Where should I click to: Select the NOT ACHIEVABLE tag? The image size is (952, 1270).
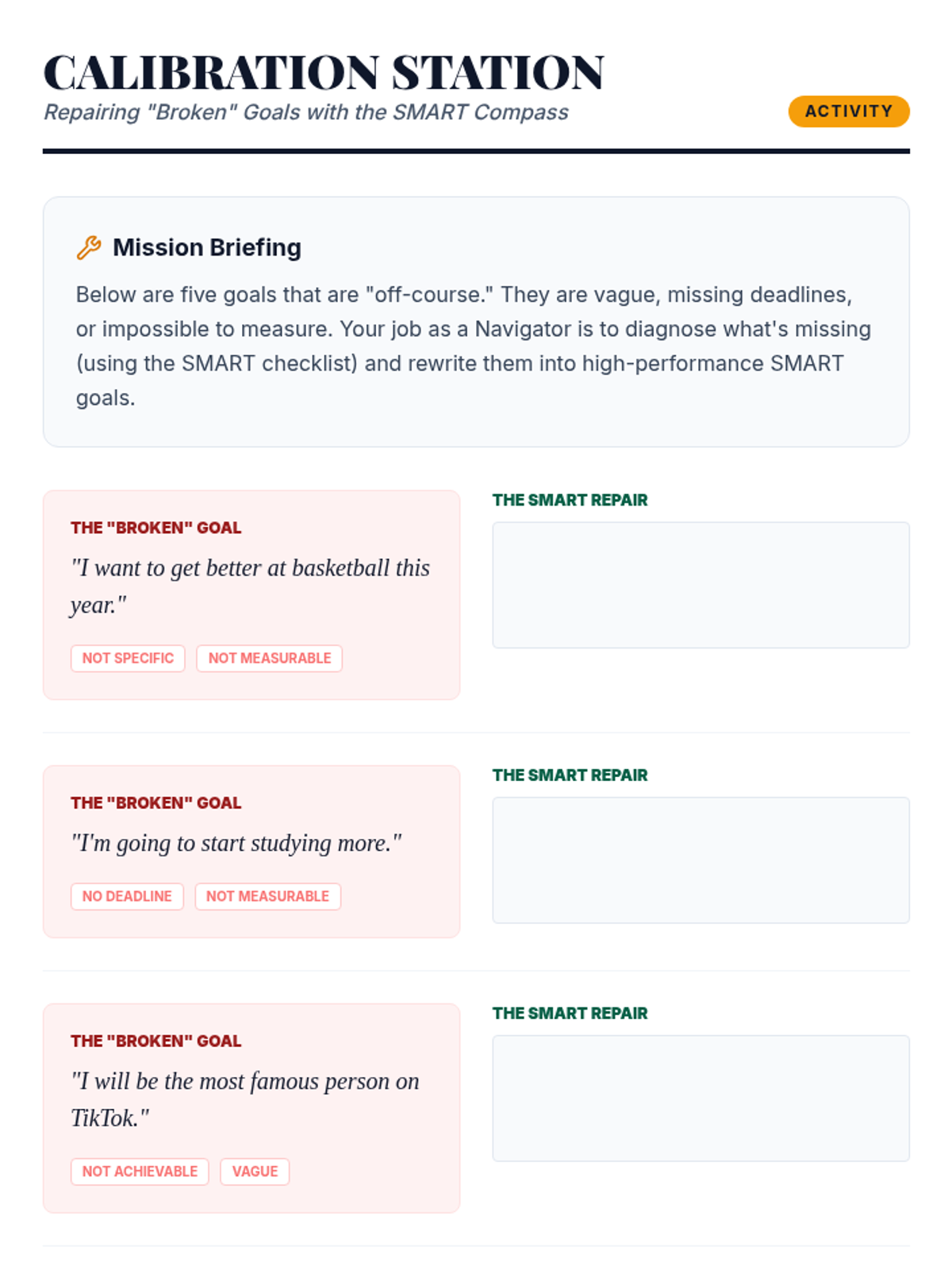(x=140, y=1172)
